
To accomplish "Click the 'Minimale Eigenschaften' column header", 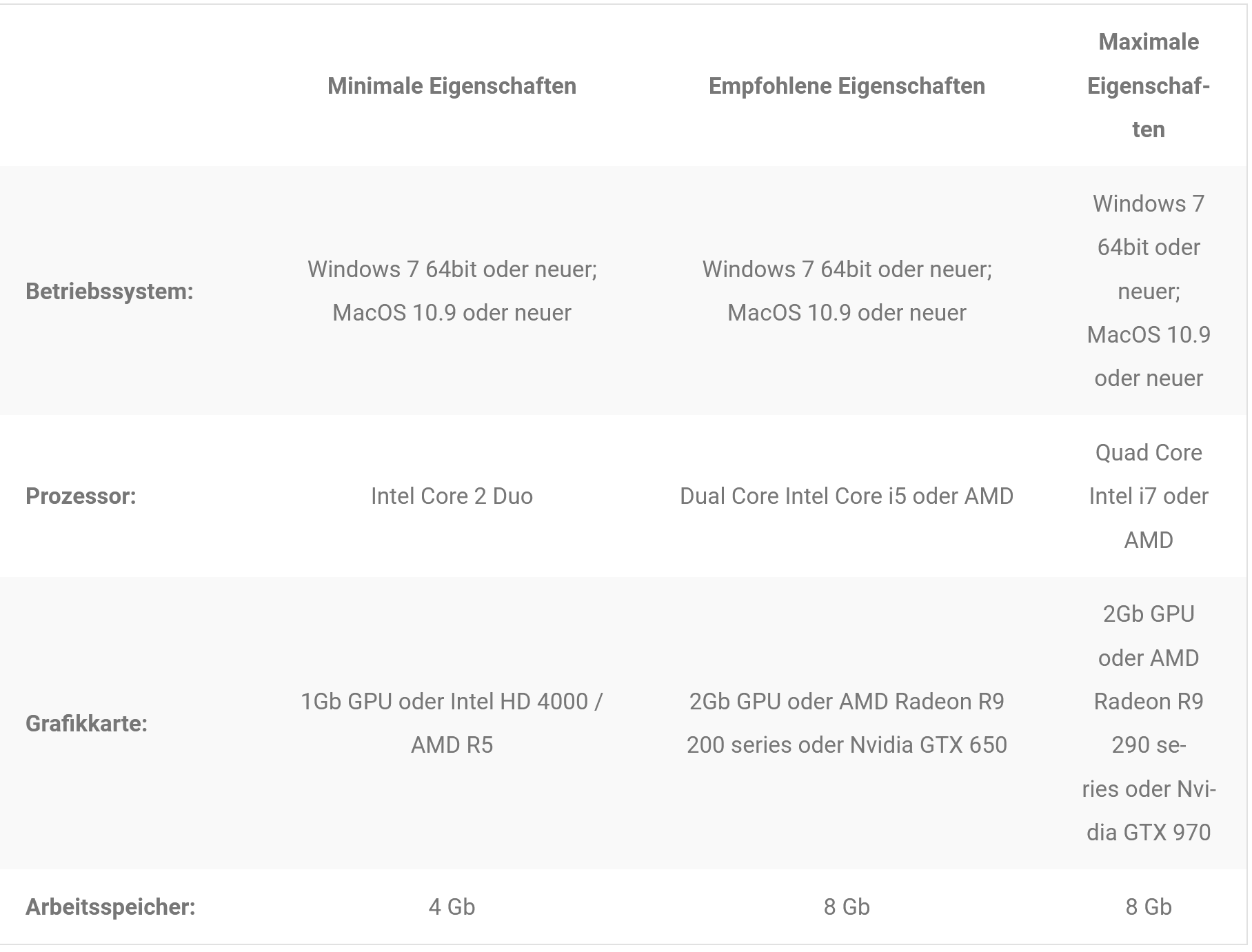I will (452, 86).
